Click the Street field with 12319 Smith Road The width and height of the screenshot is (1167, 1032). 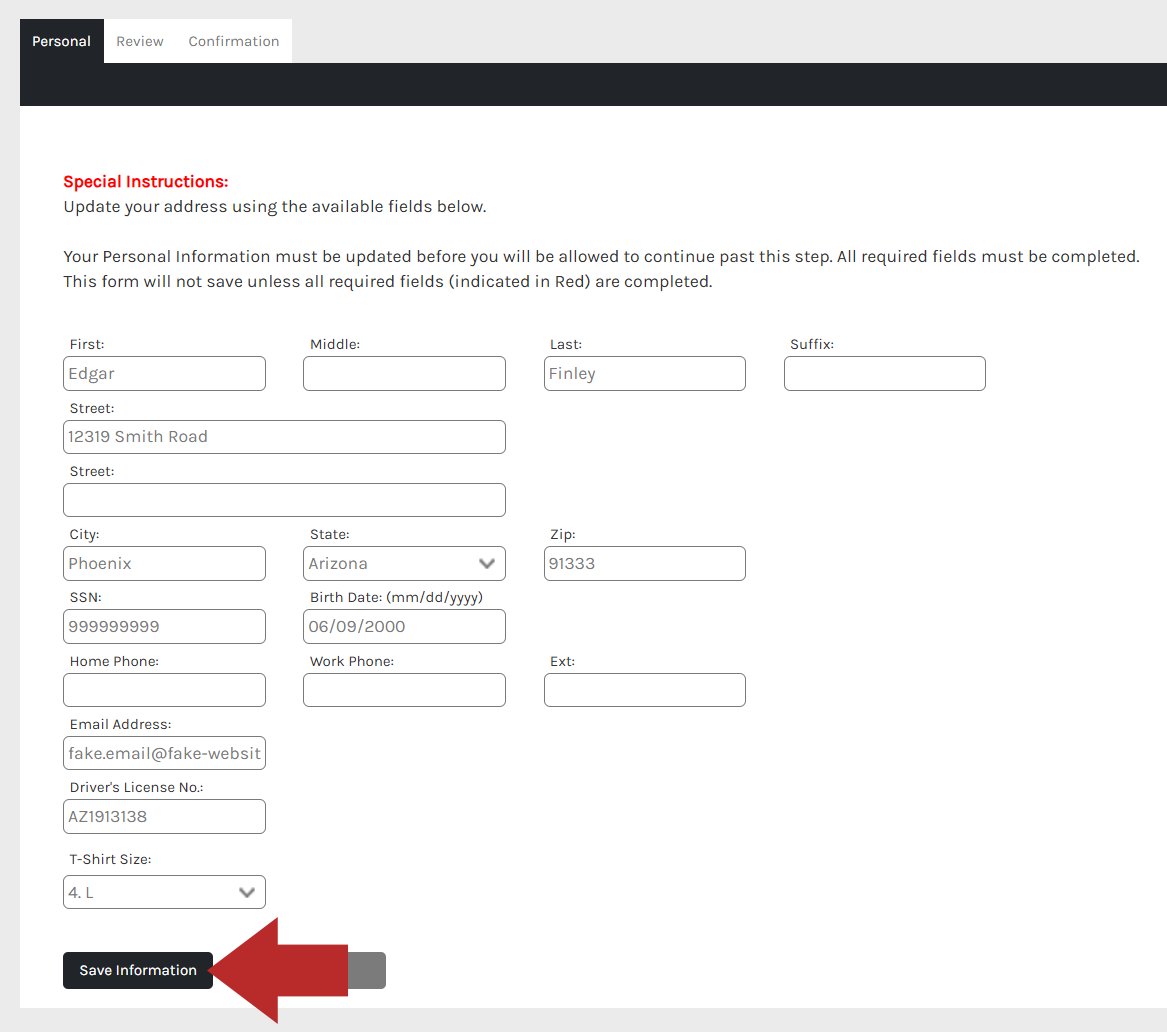(284, 437)
